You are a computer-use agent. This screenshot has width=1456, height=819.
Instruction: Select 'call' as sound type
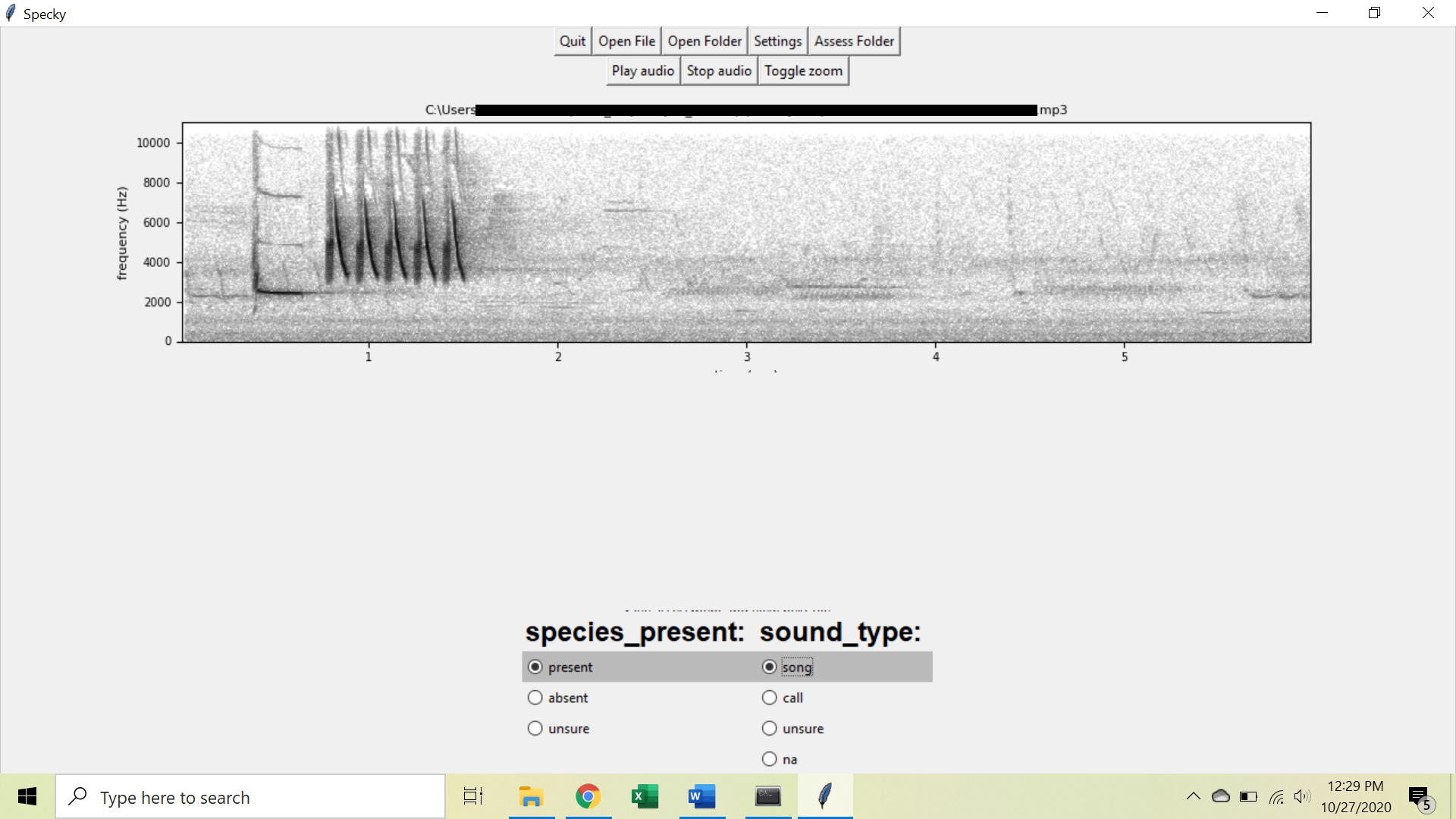click(770, 698)
